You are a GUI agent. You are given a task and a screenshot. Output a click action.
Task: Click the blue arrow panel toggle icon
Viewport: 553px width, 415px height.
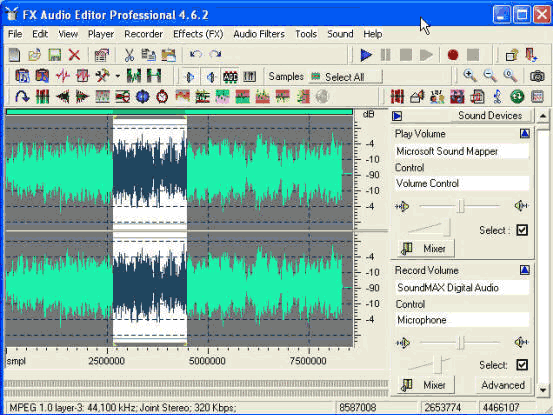point(397,116)
